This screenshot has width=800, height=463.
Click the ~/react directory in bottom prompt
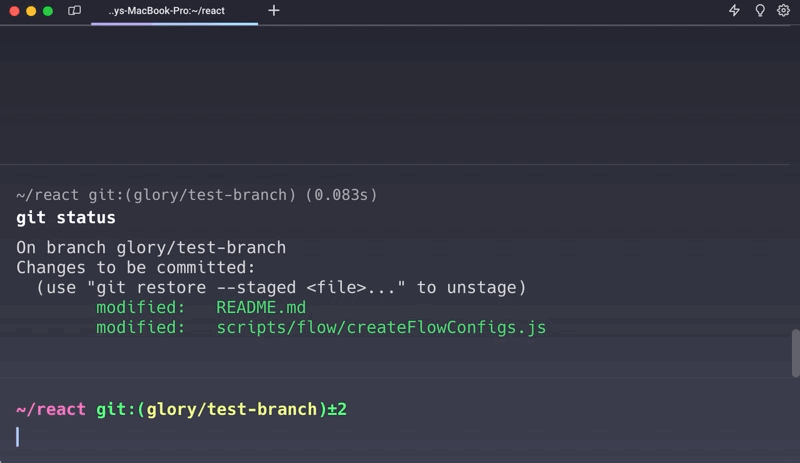(x=51, y=410)
